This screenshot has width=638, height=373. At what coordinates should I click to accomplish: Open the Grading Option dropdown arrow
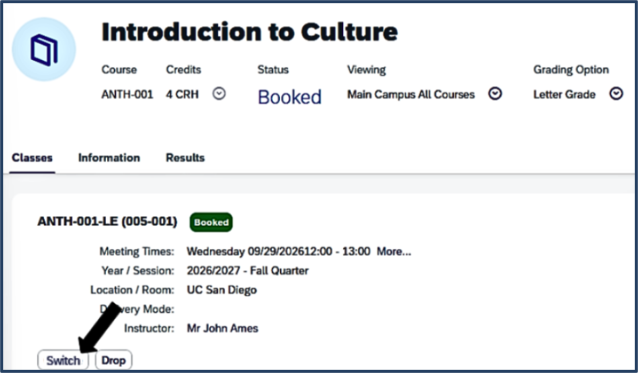point(616,94)
